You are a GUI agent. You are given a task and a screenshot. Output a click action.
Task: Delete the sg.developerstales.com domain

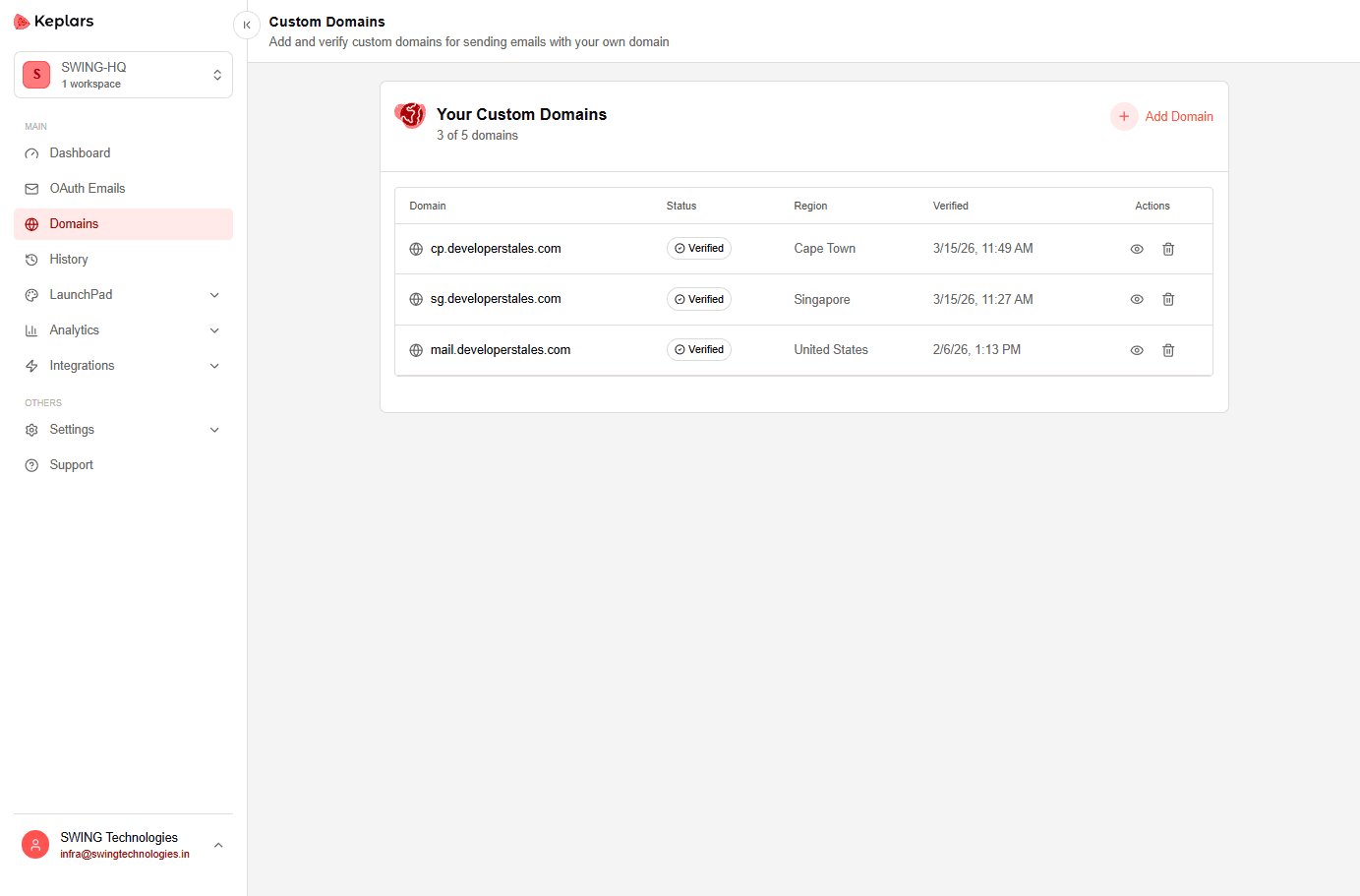[x=1168, y=299]
